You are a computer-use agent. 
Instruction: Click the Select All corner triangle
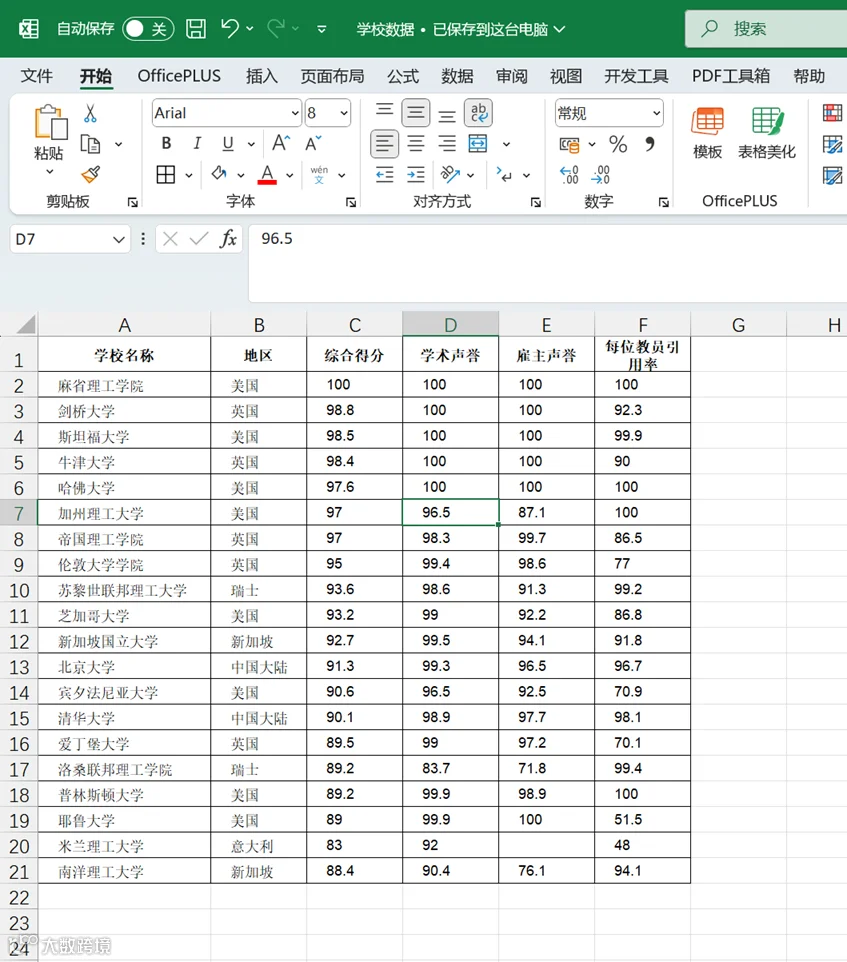coord(25,323)
